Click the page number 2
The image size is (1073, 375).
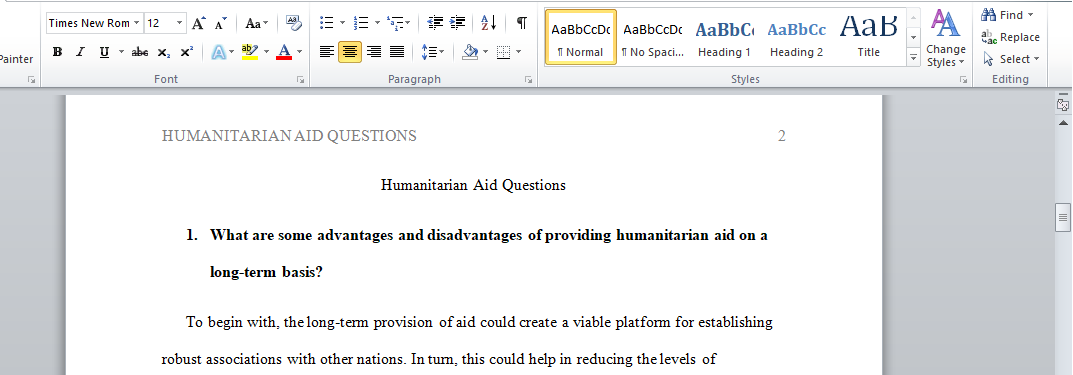pyautogui.click(x=781, y=136)
